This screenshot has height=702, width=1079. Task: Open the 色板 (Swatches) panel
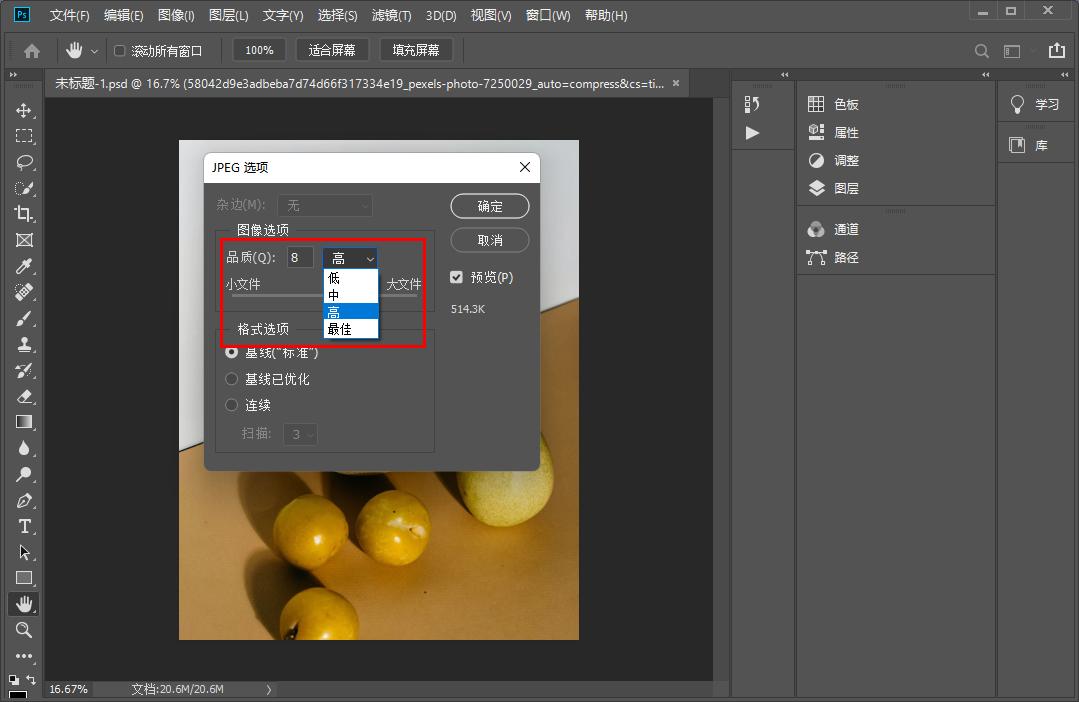tap(845, 103)
